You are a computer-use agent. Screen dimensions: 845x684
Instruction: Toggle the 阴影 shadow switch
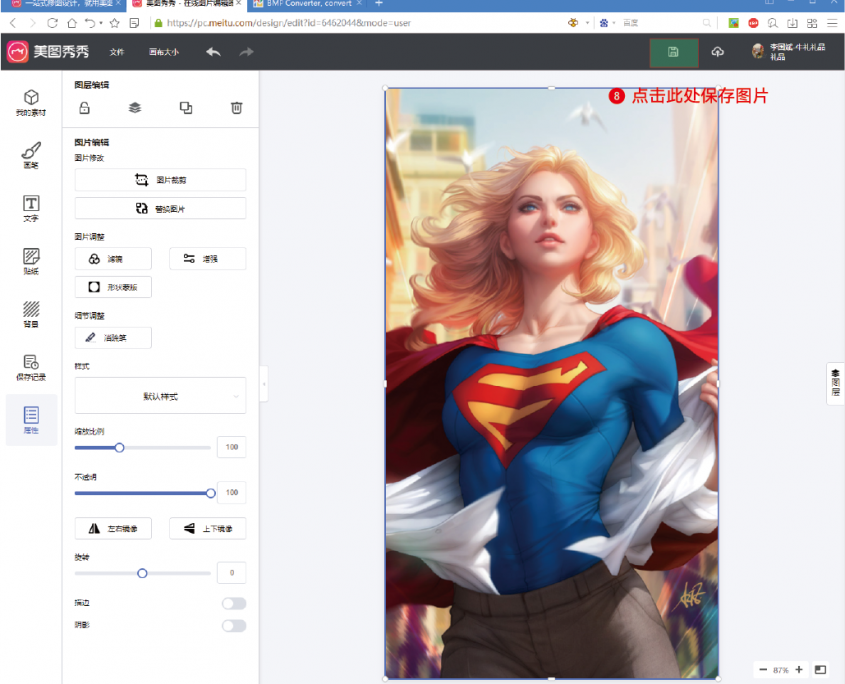point(234,625)
